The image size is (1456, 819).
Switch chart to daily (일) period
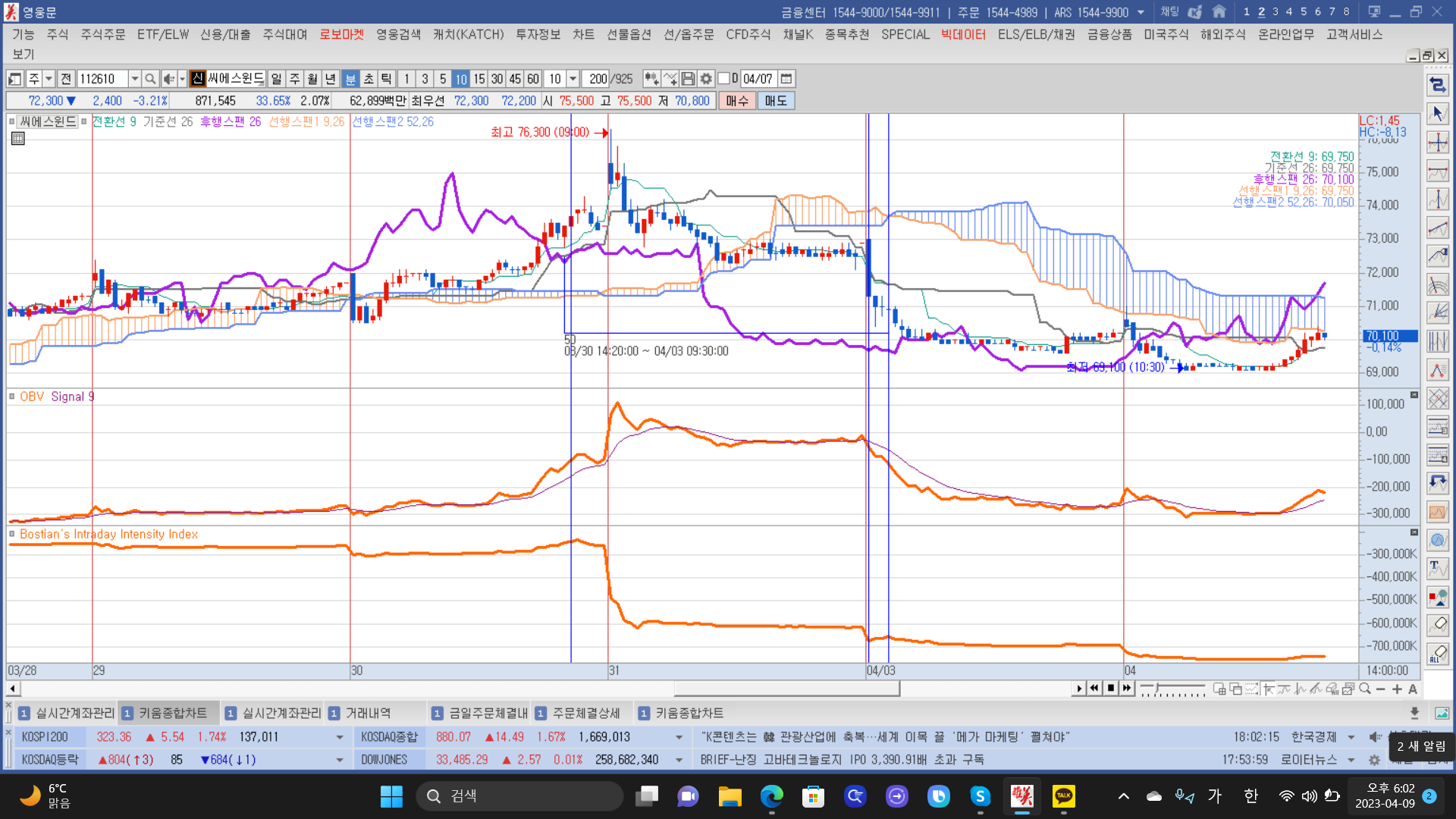[x=276, y=79]
